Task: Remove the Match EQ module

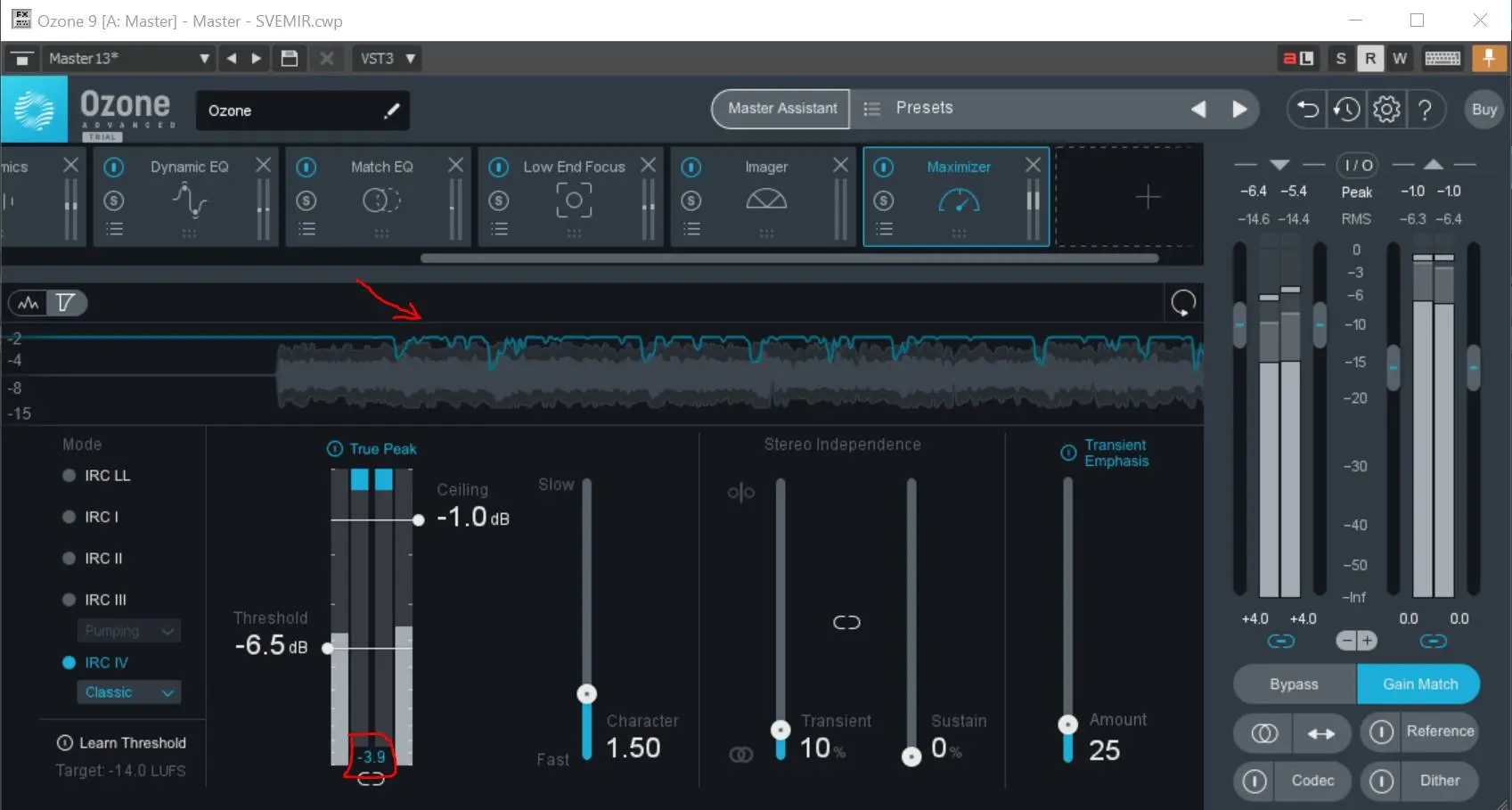Action: pos(455,165)
